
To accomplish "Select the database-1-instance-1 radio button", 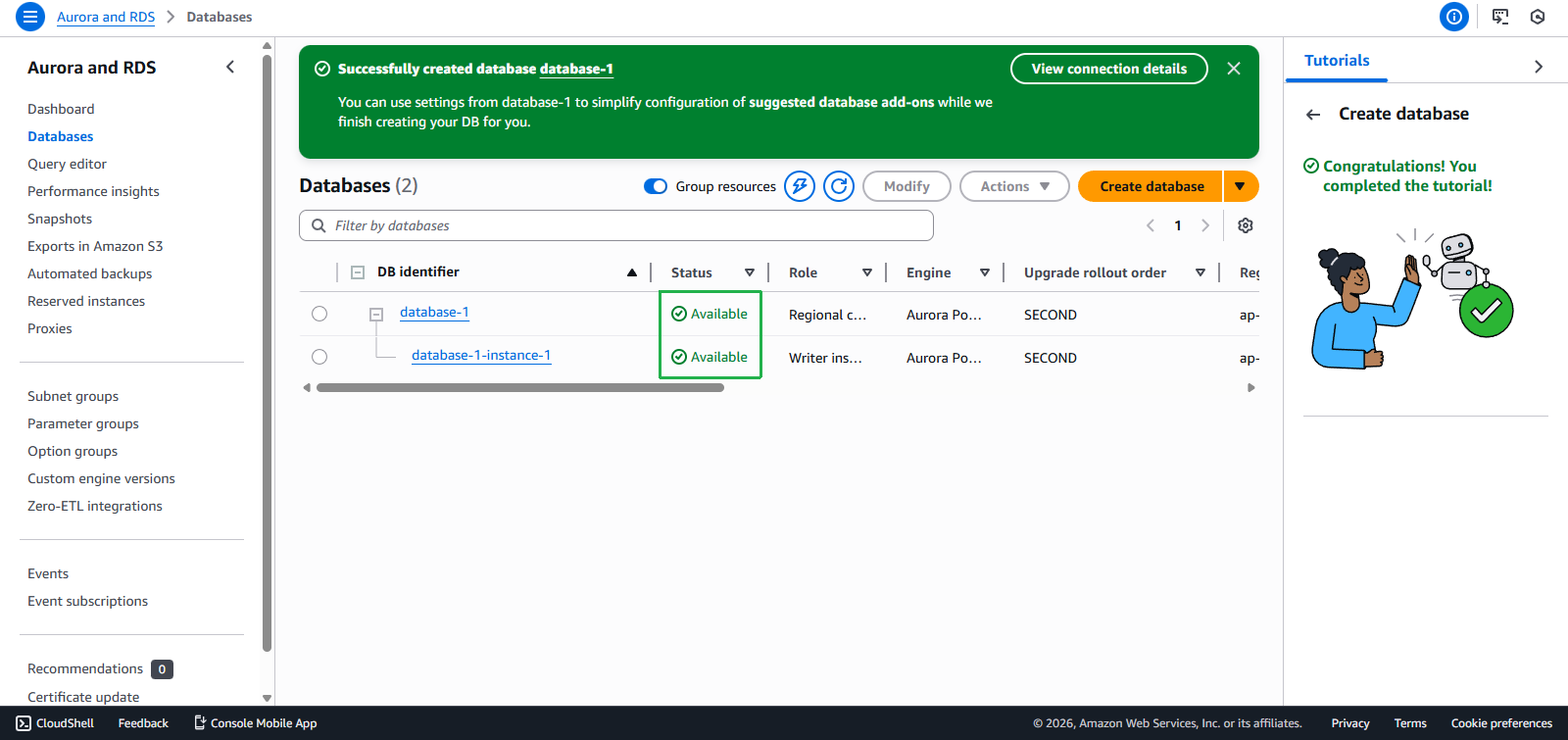I will (319, 357).
